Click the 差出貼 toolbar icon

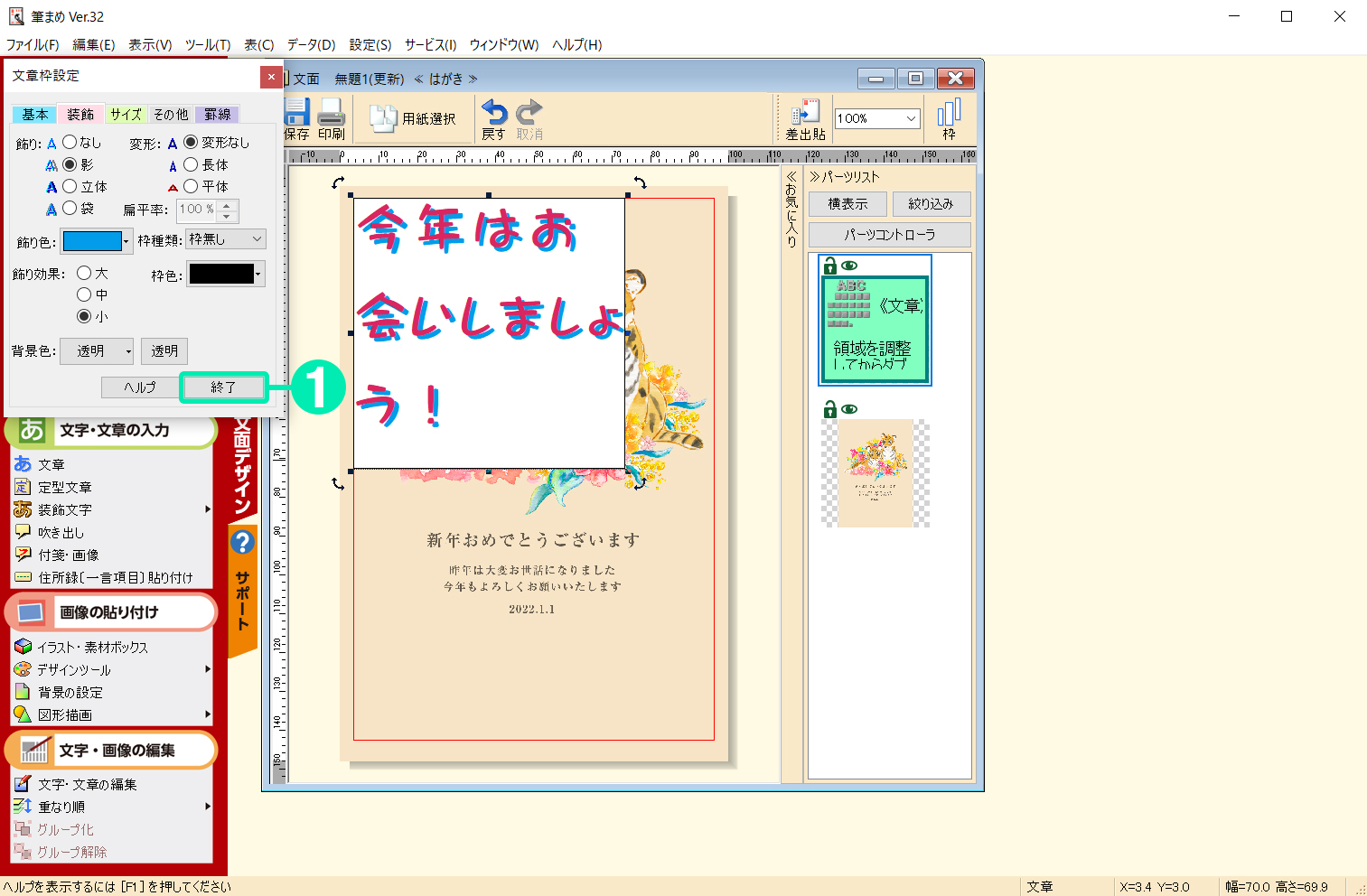point(804,117)
